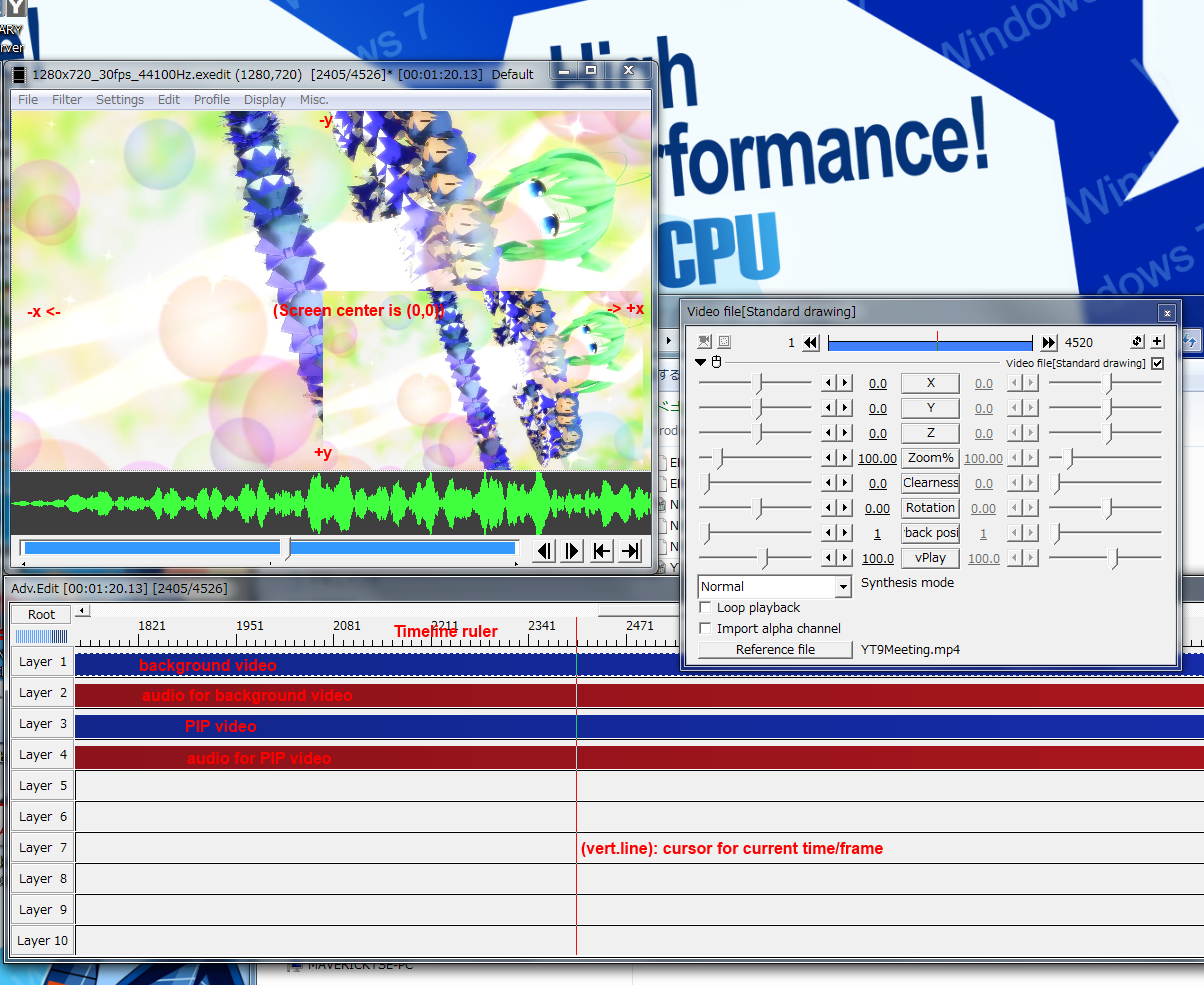Toggle visibility of Layer 1

coord(42,662)
